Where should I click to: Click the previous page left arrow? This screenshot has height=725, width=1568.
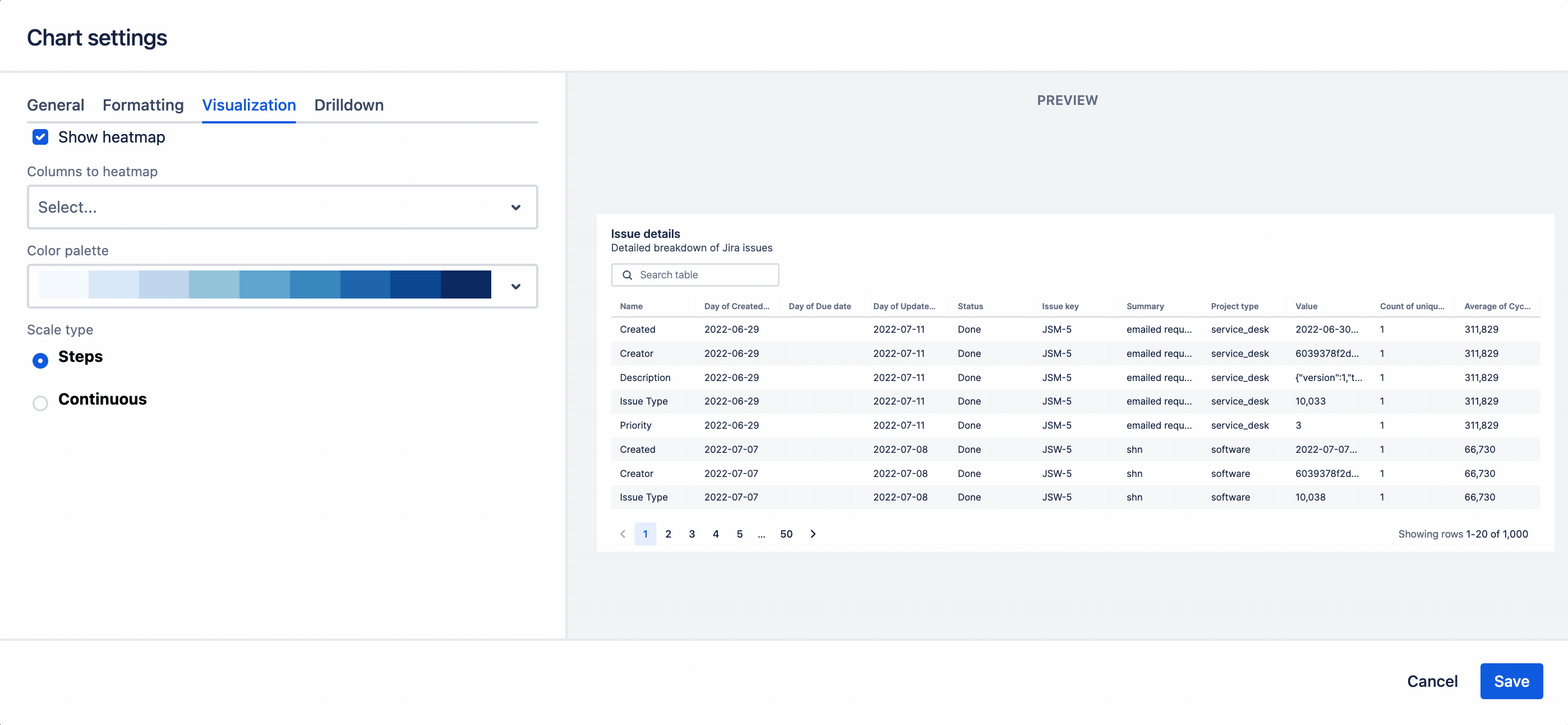(x=622, y=534)
